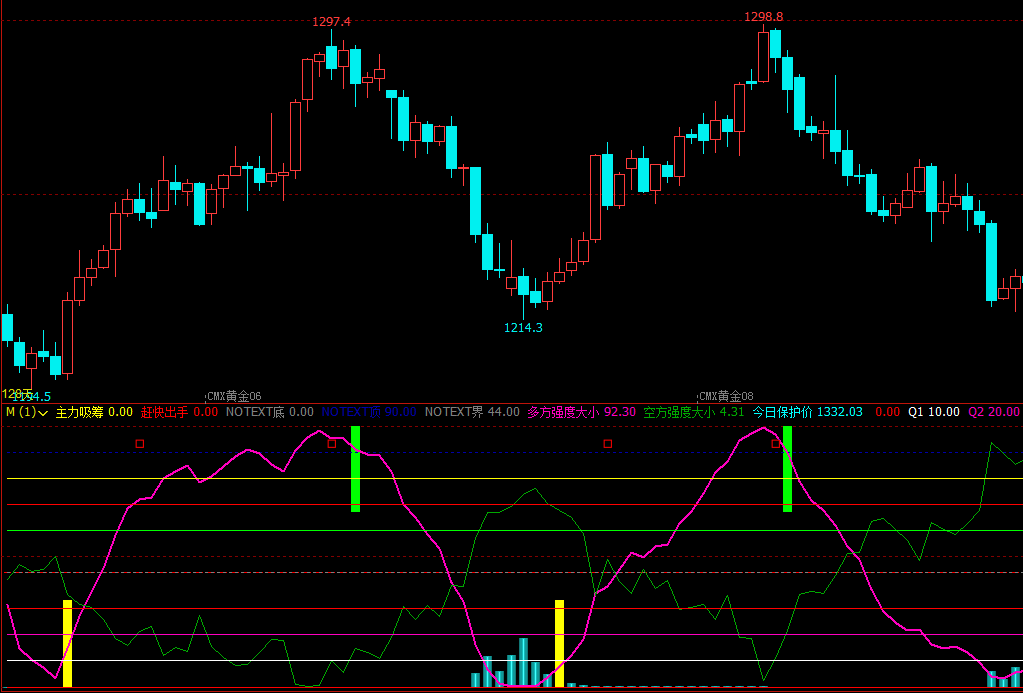This screenshot has height=693, width=1023.
Task: Select the 1298.8 high price label
Action: coord(763,16)
